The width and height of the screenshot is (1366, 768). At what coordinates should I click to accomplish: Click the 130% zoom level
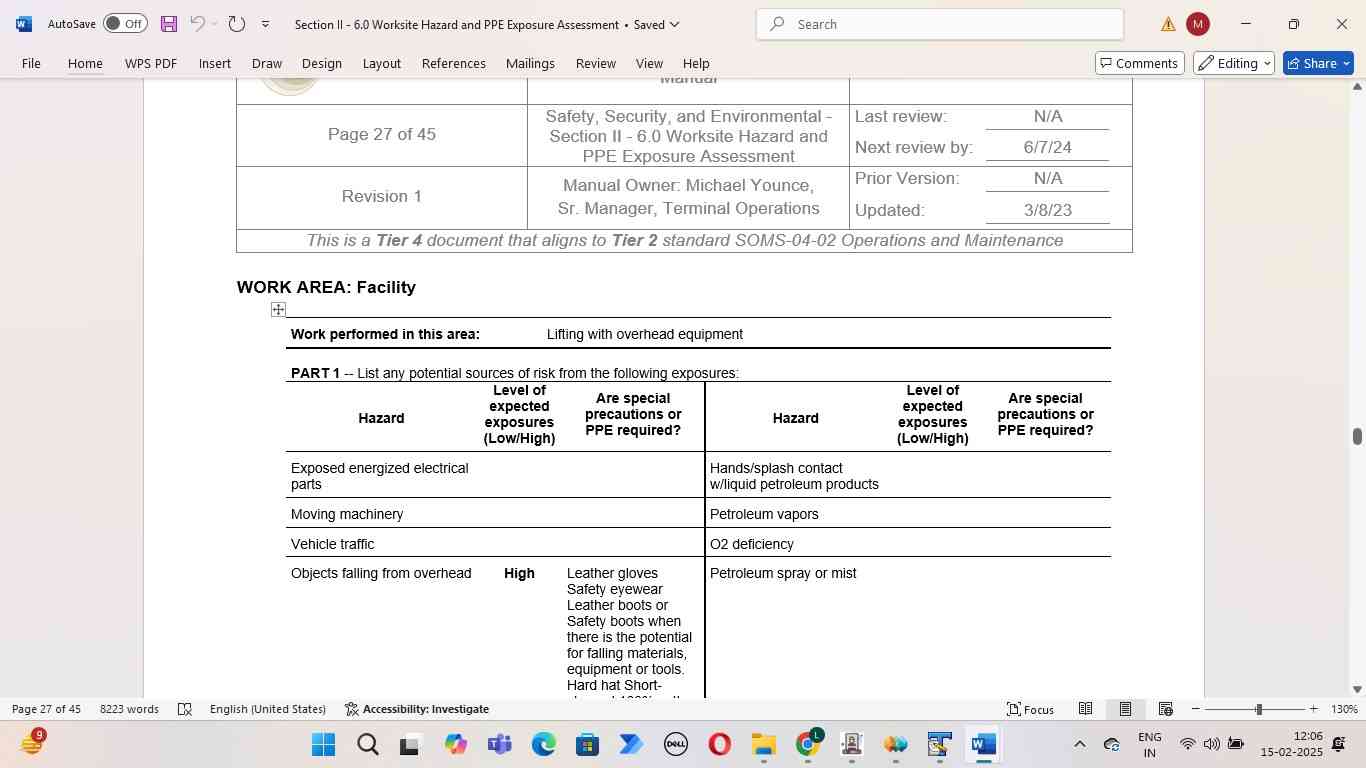click(1344, 709)
